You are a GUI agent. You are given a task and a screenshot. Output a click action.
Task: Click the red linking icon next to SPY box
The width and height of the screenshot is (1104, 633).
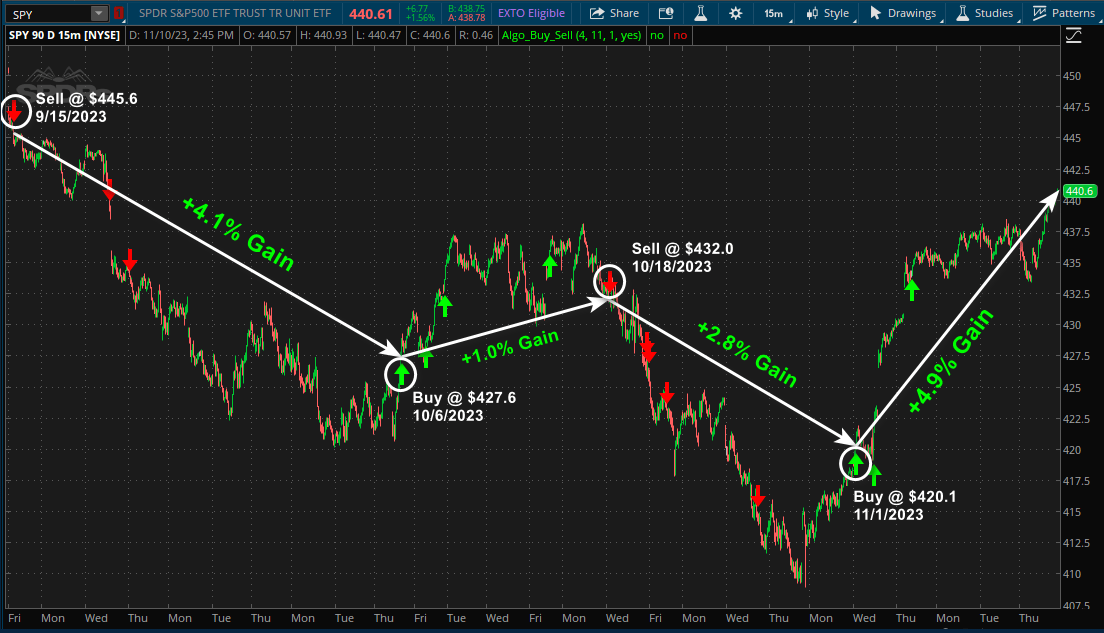pos(119,13)
